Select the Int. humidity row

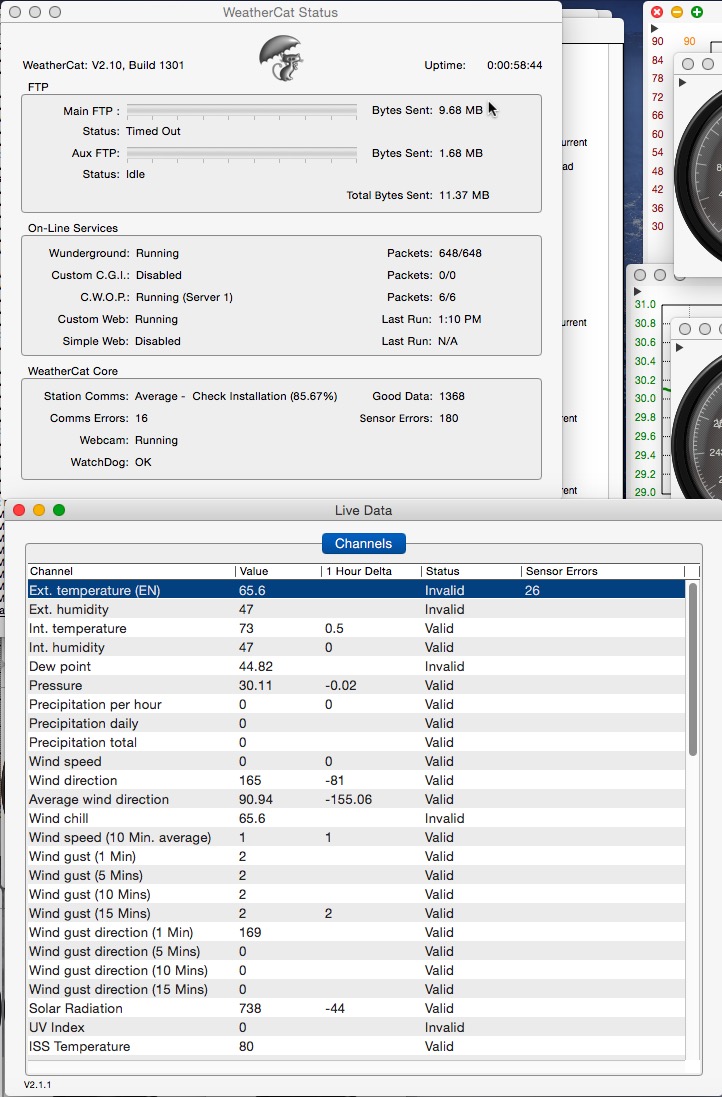(x=356, y=647)
